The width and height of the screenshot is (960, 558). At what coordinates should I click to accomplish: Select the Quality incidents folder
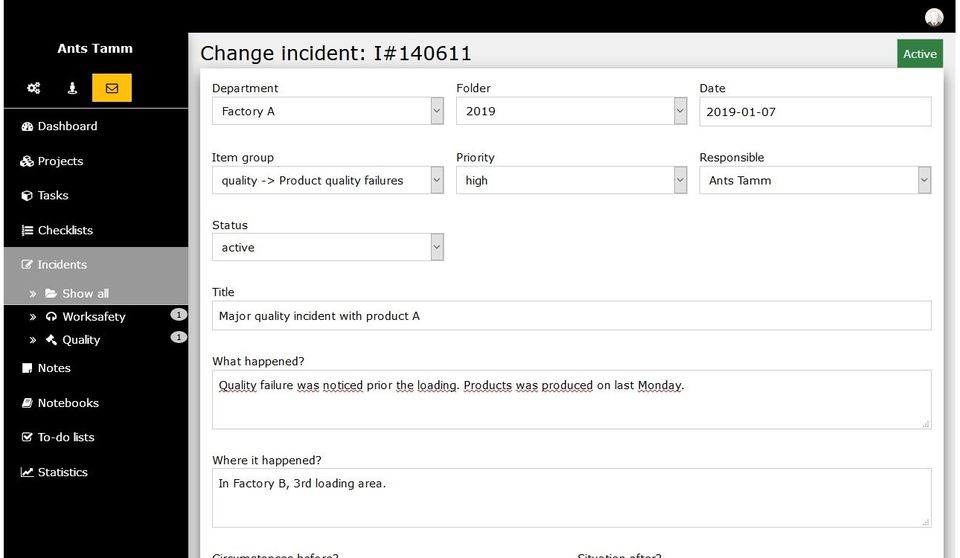click(81, 339)
